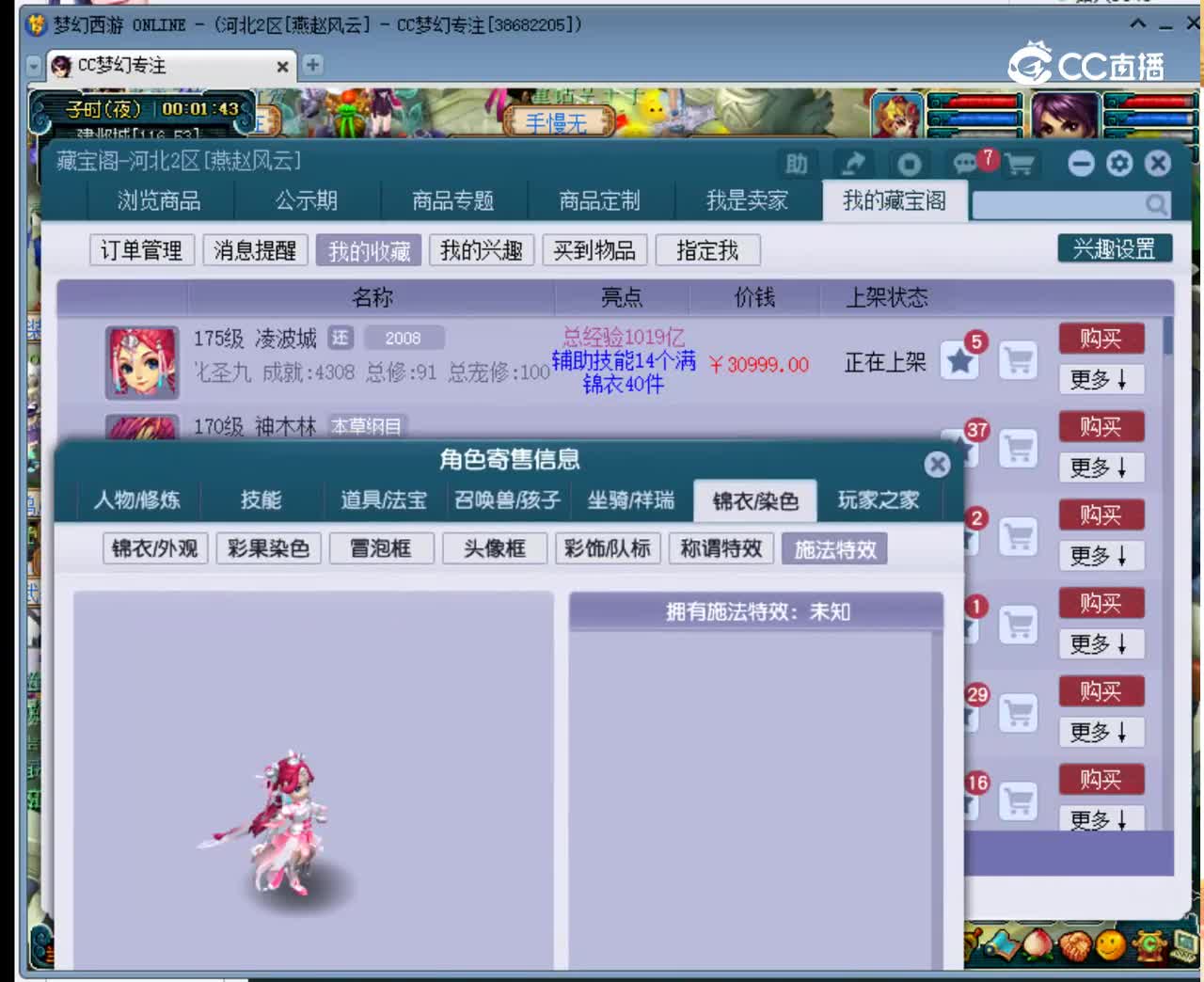The height and width of the screenshot is (982, 1204).
Task: Open 更多 dropdown in badge 16 row
Action: 1101,819
